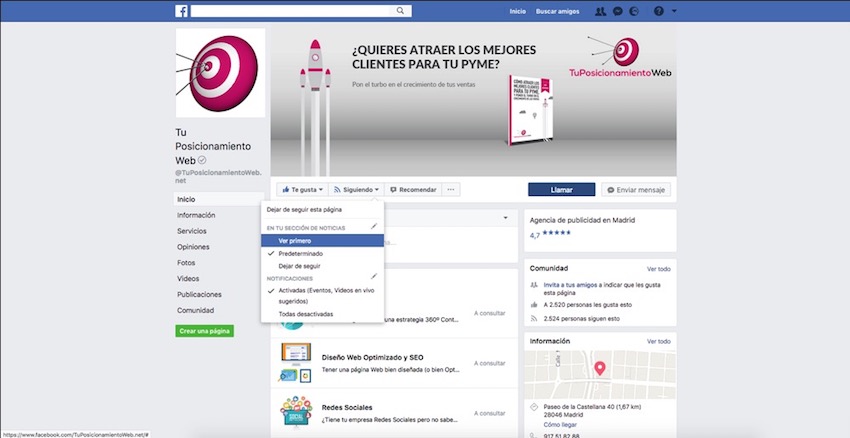Edit notifications settings pencil icon

(x=375, y=276)
